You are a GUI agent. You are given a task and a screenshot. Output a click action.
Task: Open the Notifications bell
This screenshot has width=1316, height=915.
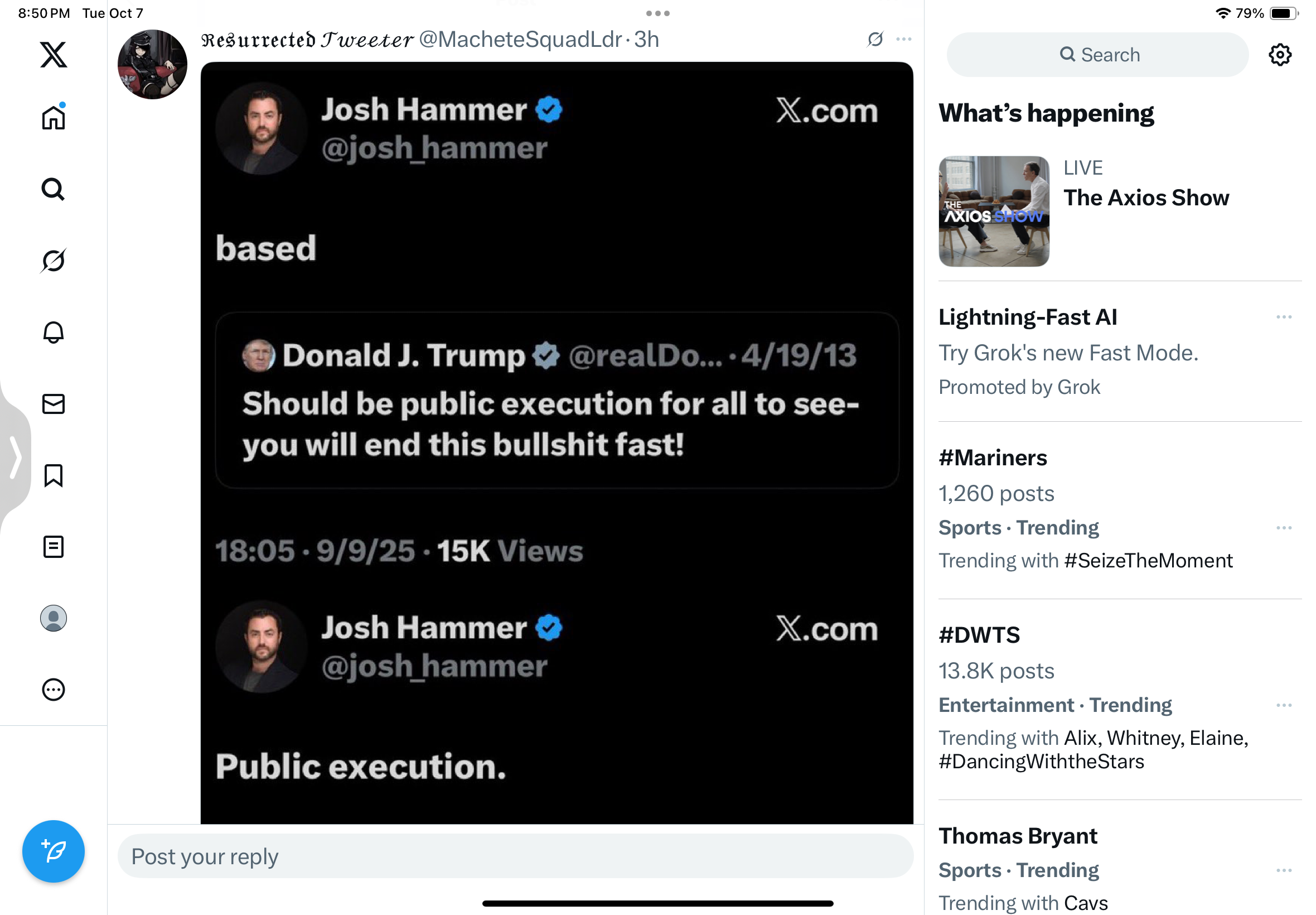tap(54, 332)
